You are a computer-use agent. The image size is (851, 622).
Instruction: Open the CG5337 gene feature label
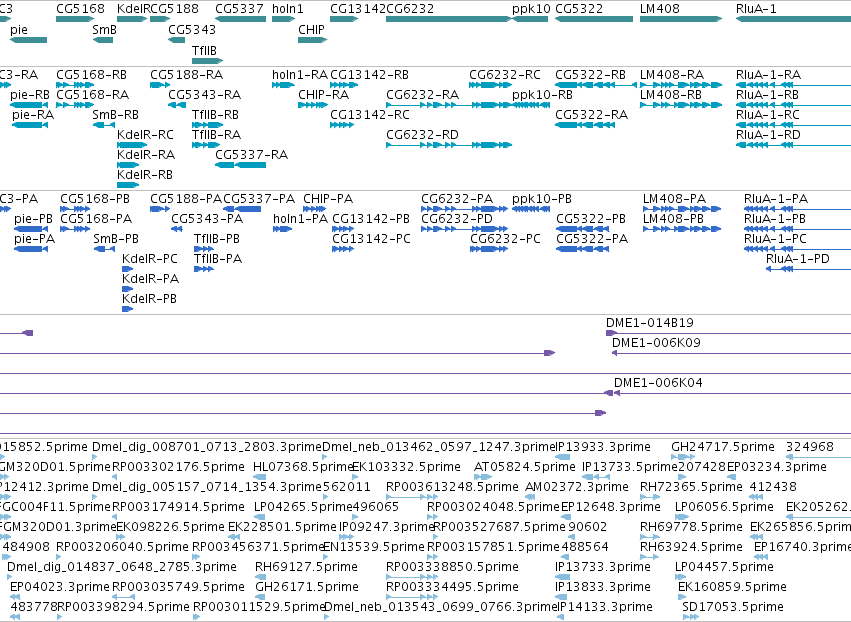click(x=239, y=9)
